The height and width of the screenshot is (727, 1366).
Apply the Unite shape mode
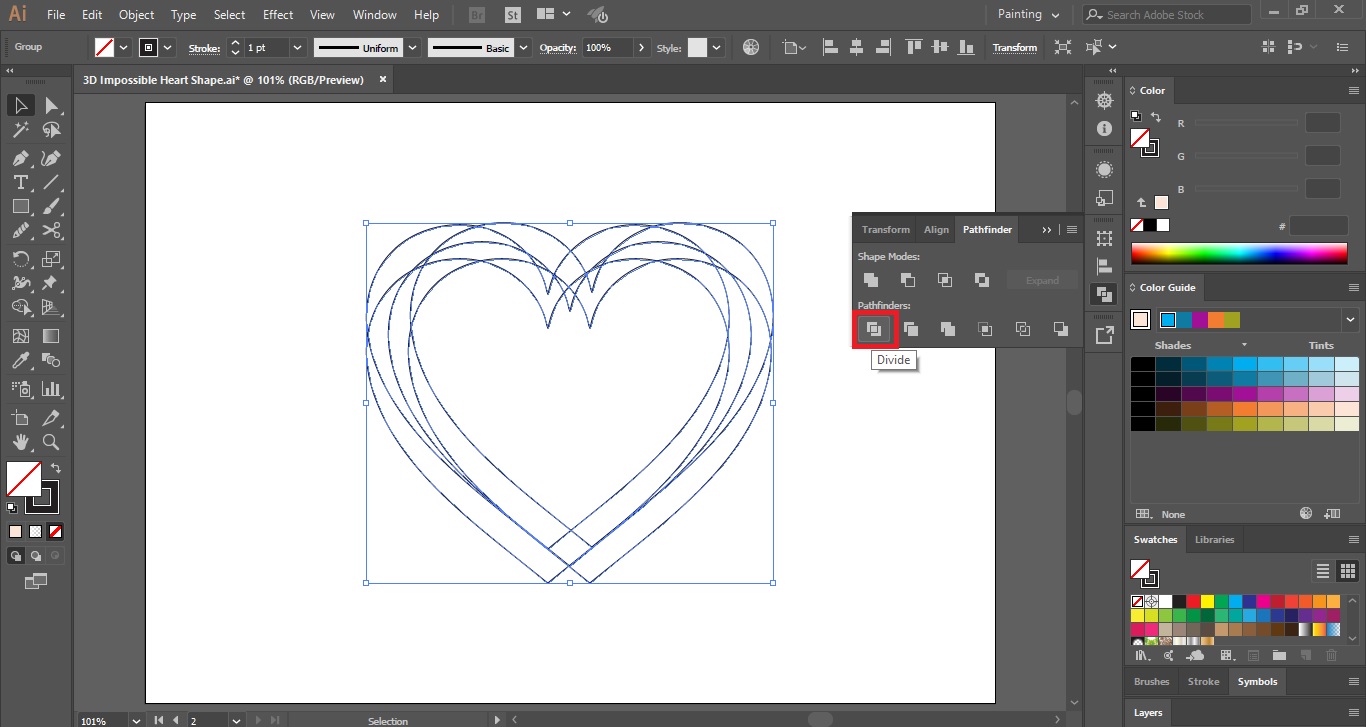coord(870,280)
